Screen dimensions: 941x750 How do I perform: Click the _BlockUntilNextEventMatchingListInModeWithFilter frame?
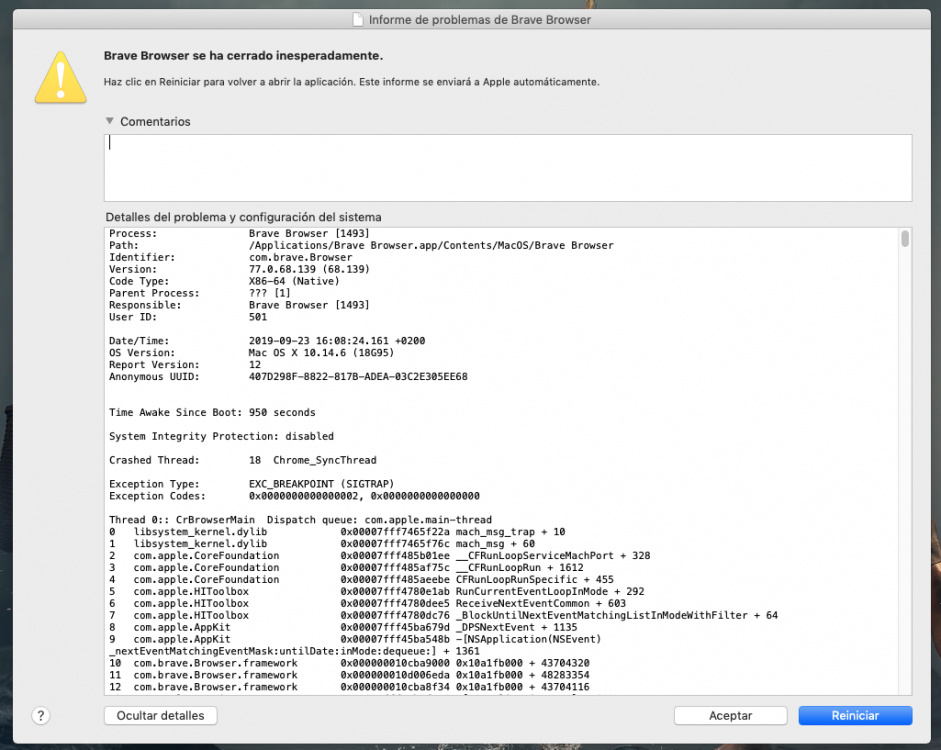[x=443, y=616]
